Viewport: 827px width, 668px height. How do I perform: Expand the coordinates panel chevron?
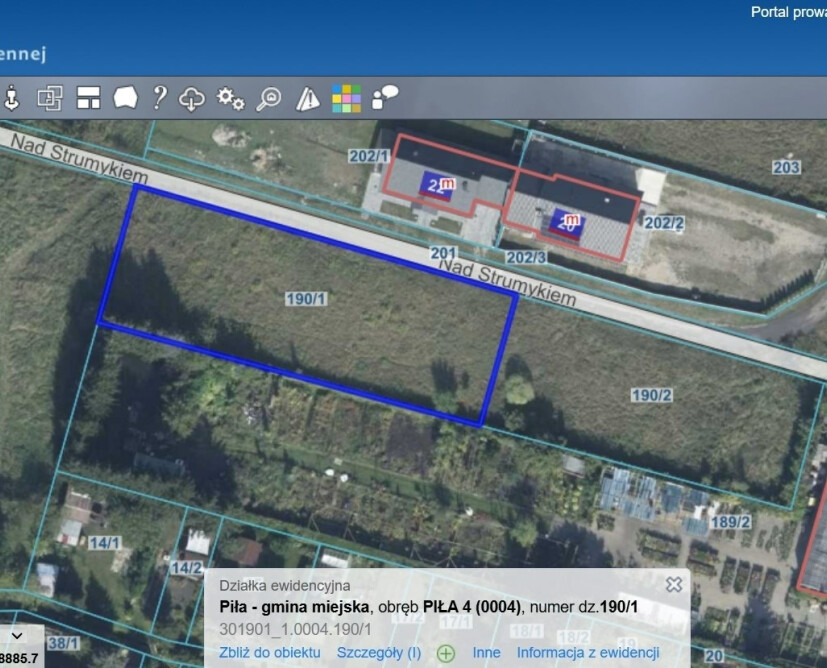pos(17,635)
